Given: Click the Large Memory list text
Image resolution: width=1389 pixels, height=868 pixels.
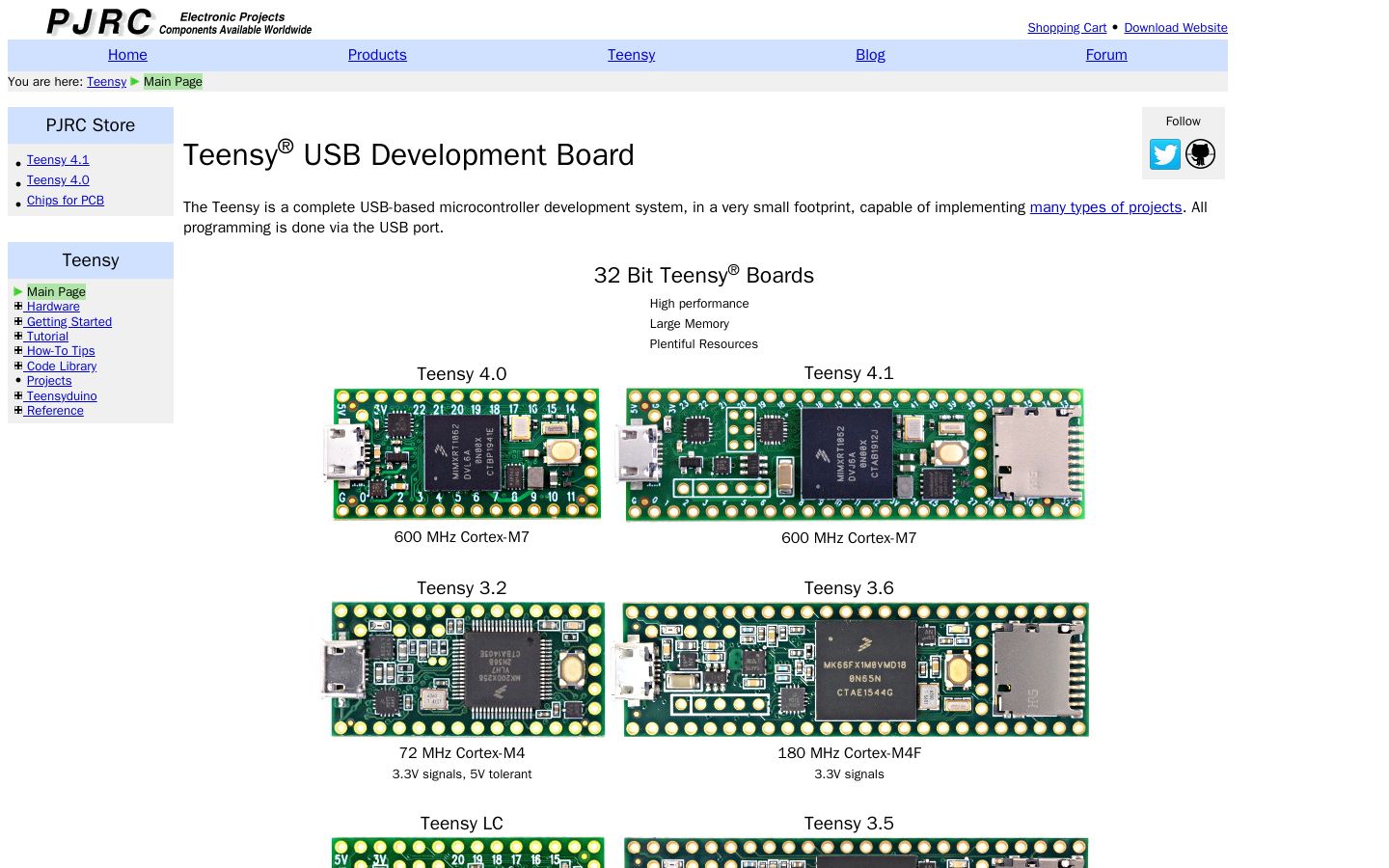Looking at the screenshot, I should (690, 324).
